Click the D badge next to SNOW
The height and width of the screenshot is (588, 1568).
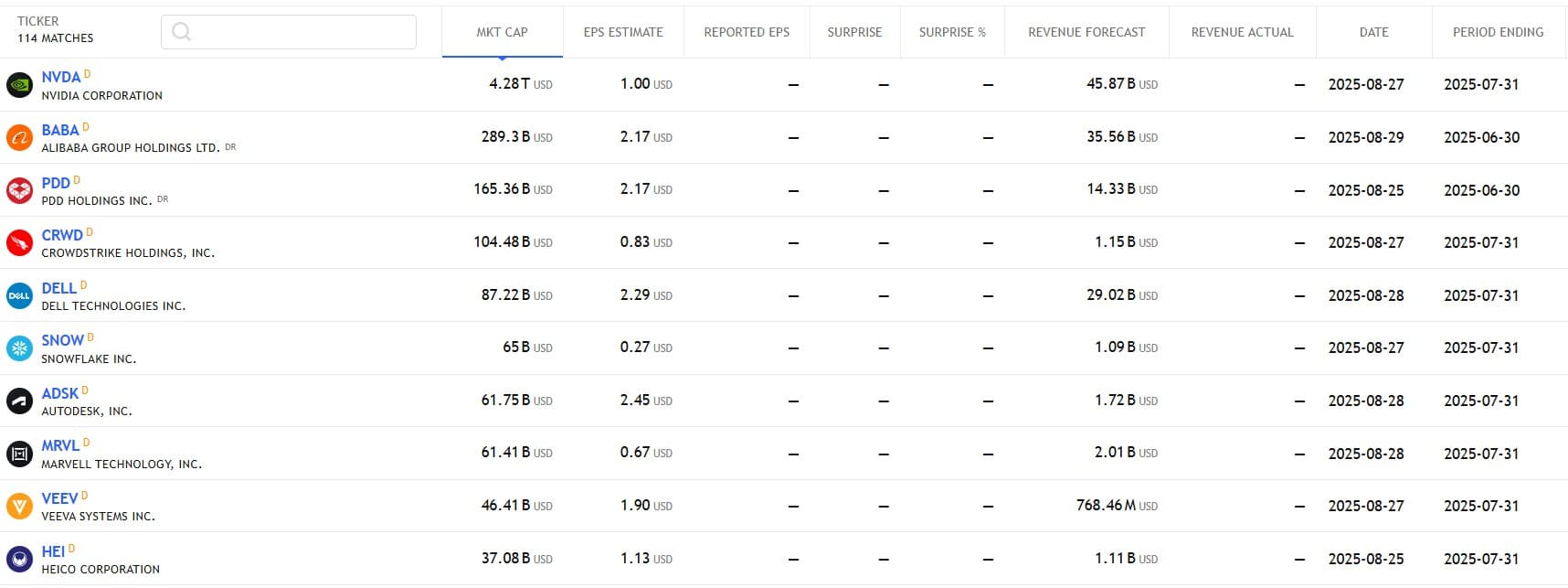90,337
